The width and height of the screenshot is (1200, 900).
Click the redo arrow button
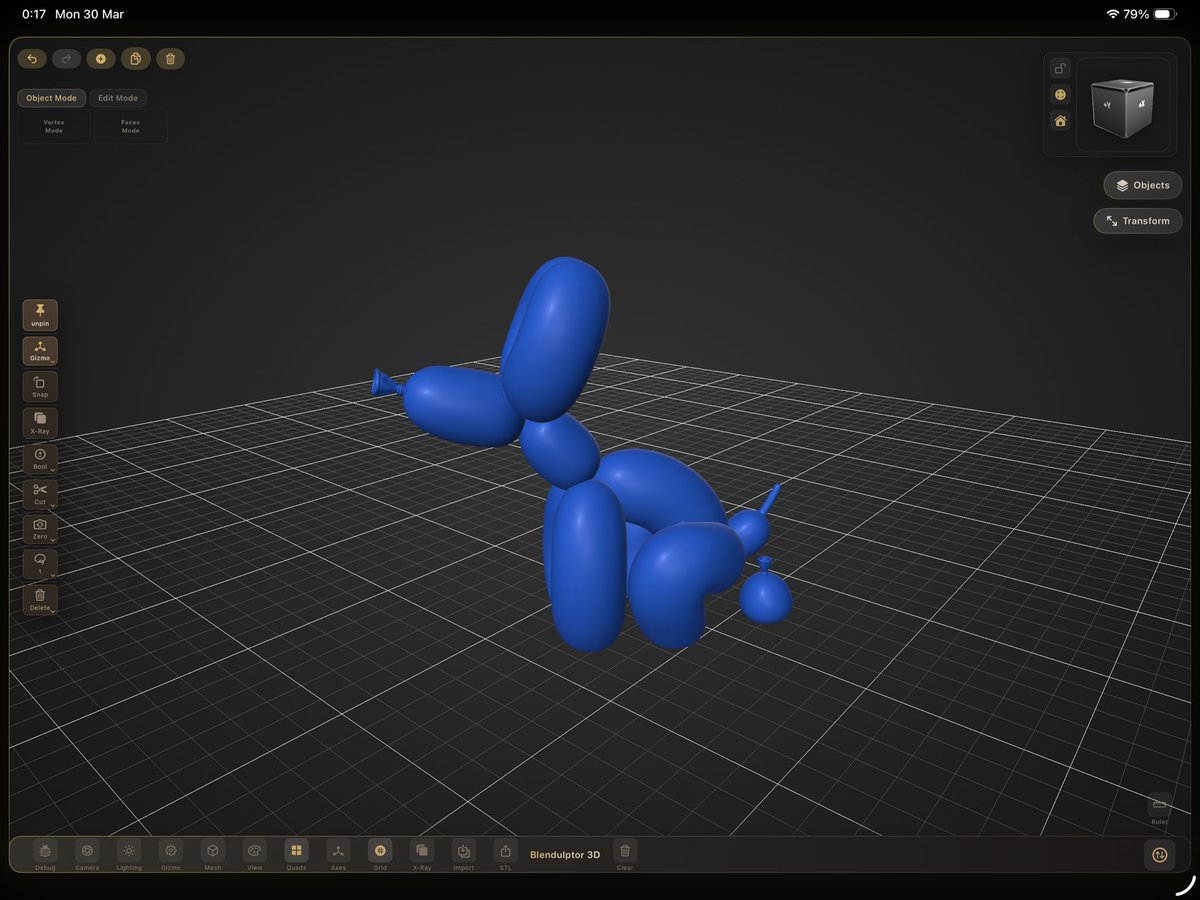click(66, 59)
